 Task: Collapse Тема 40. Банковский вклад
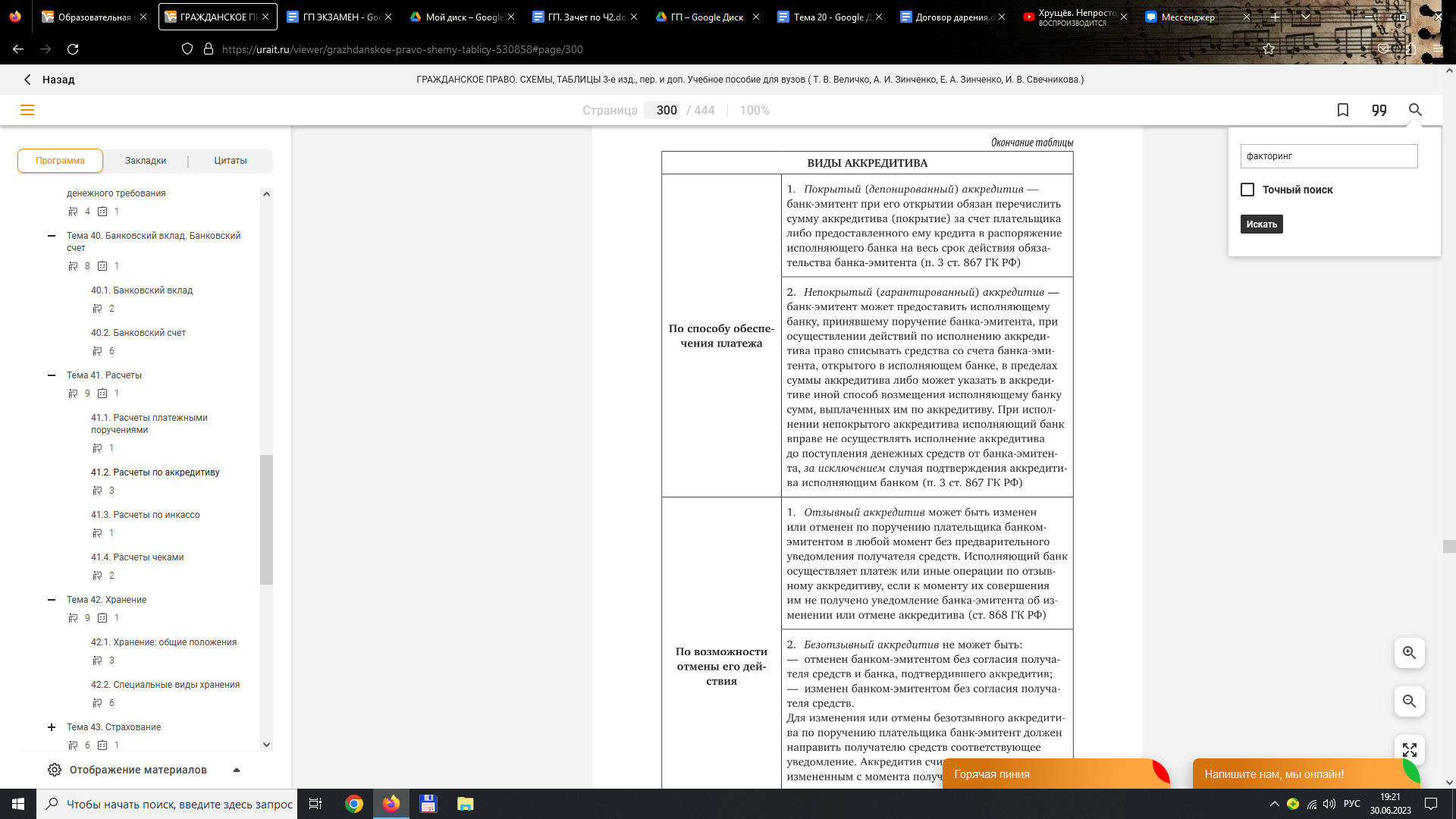coord(52,236)
